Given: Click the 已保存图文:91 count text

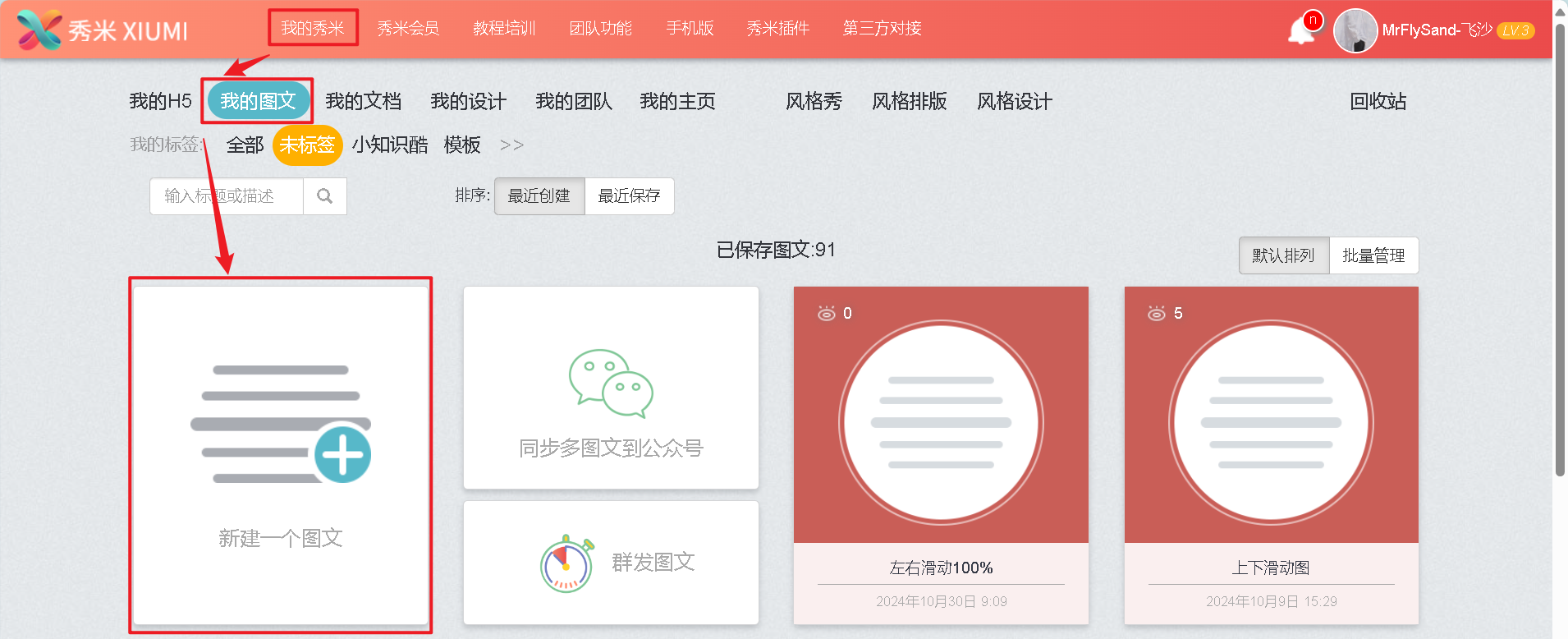Looking at the screenshot, I should click(x=776, y=250).
